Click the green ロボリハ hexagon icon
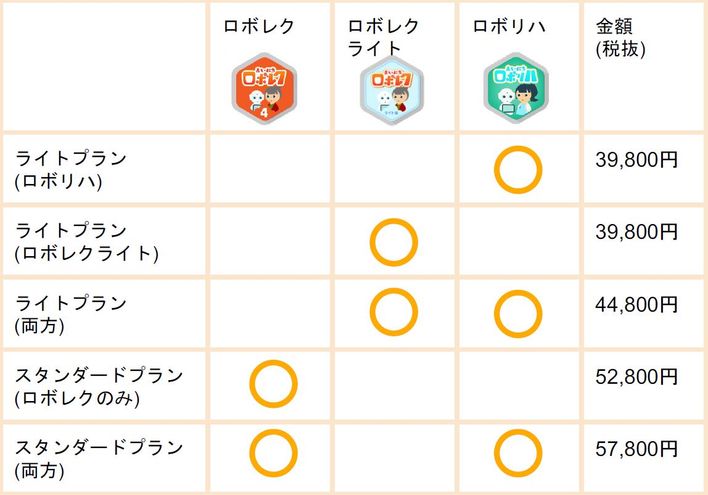 [x=516, y=88]
